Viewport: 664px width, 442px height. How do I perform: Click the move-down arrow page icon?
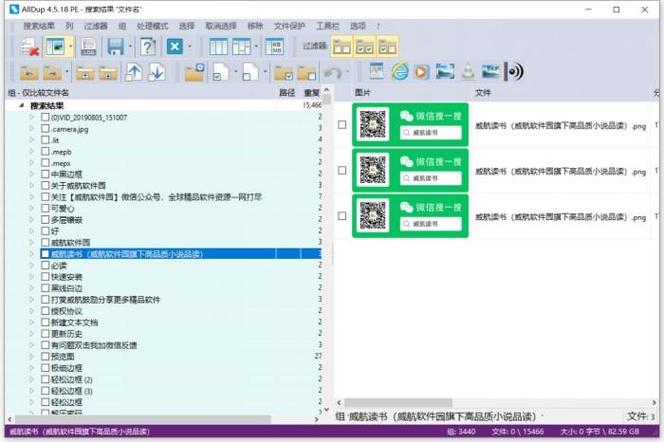tap(157, 72)
